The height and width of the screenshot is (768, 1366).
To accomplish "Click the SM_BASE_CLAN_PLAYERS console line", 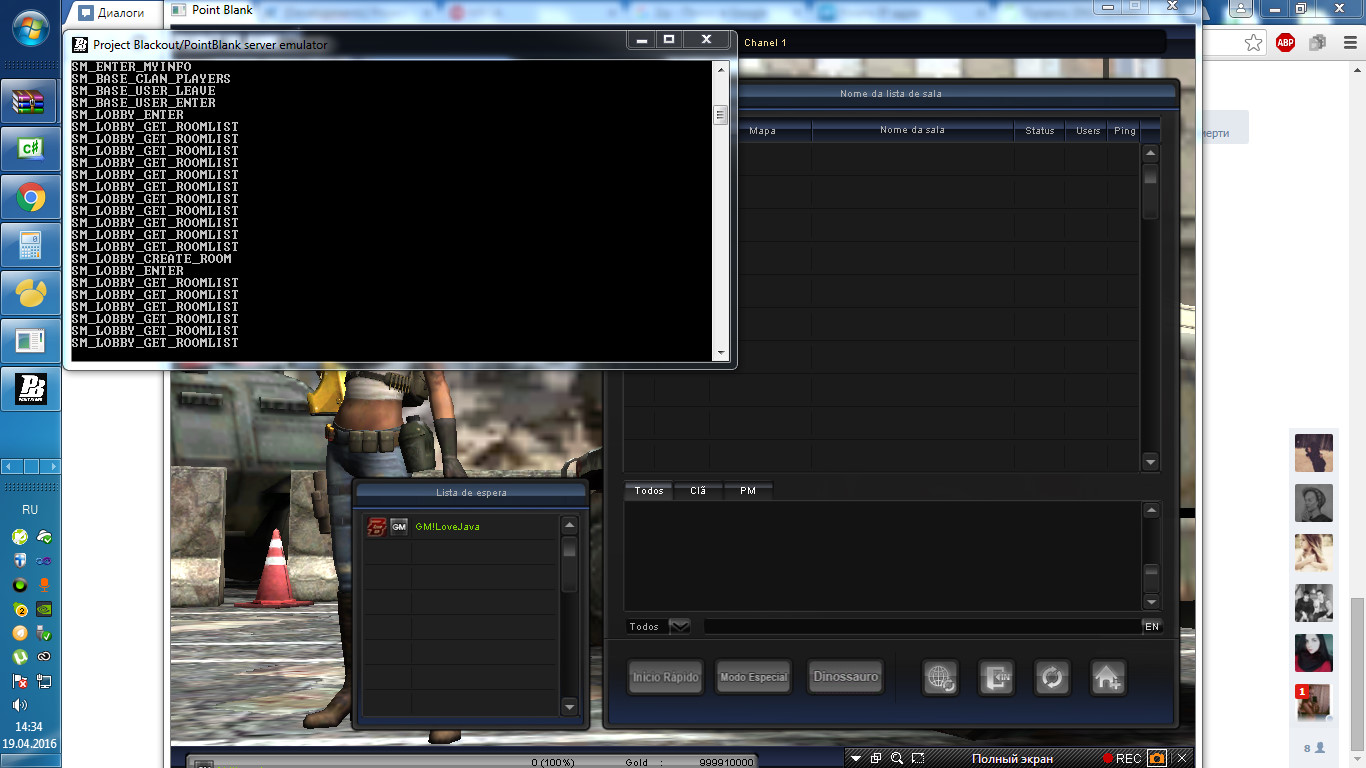I will point(151,79).
